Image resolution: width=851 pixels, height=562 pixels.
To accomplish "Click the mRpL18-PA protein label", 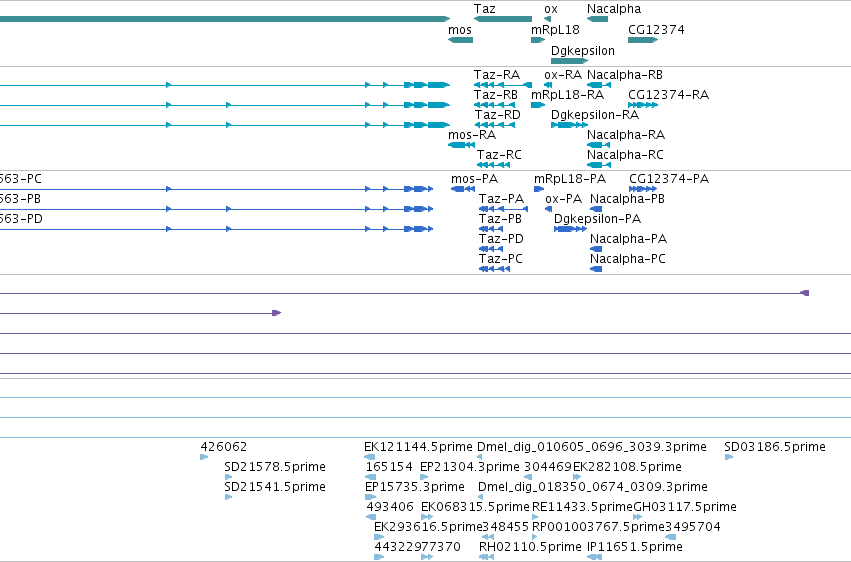I will tap(570, 179).
